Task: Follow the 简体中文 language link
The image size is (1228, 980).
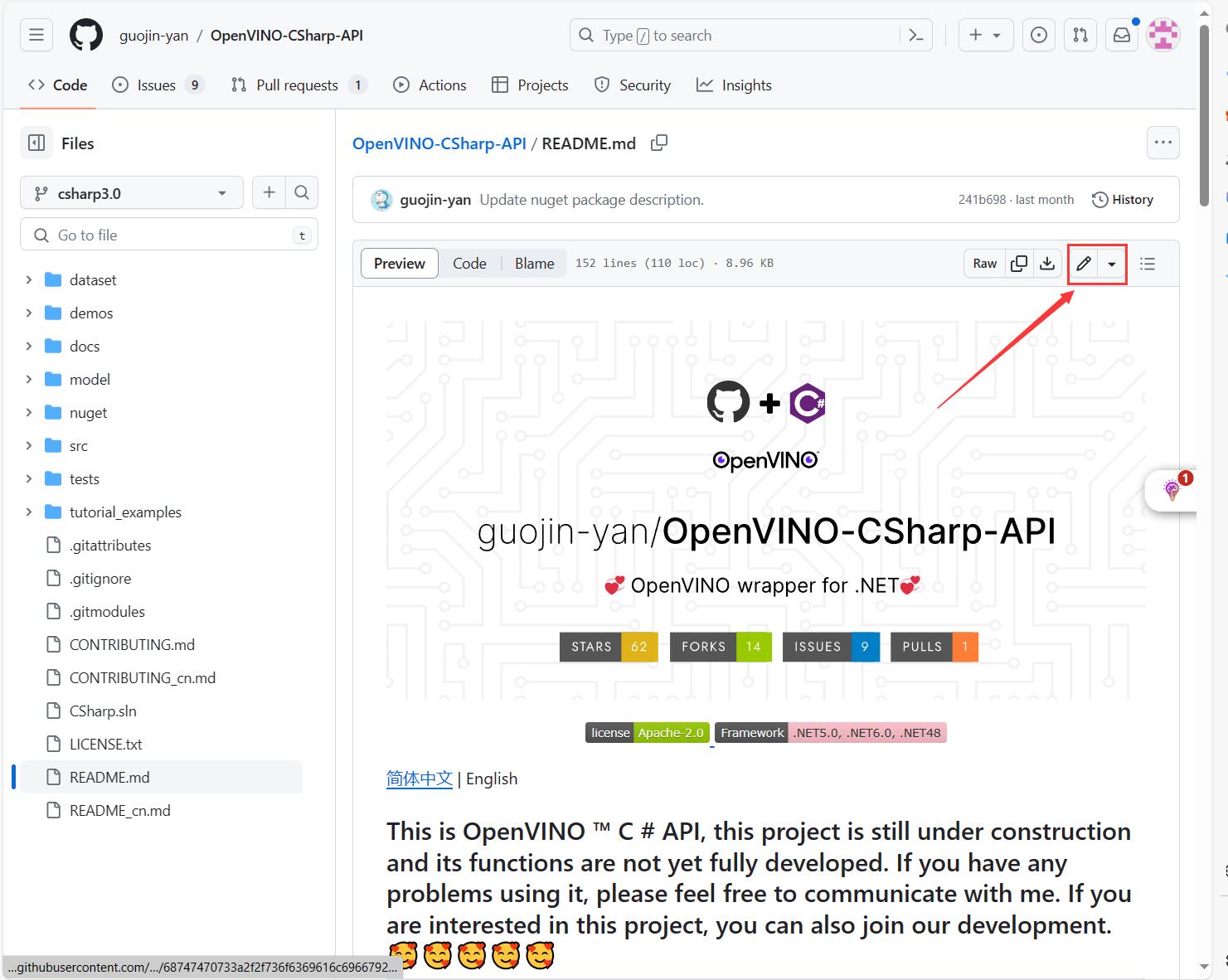Action: (420, 779)
